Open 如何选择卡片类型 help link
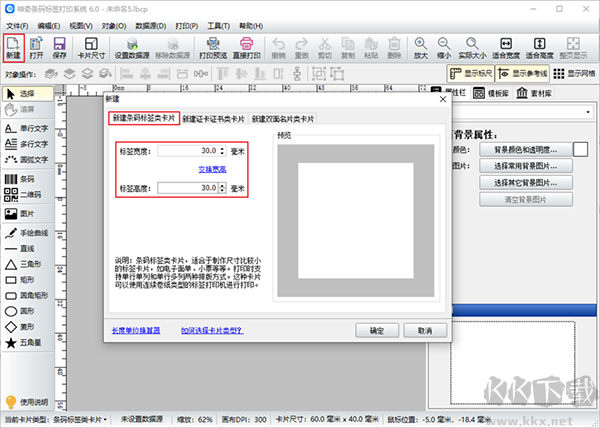This screenshot has height=428, width=600. click(212, 330)
